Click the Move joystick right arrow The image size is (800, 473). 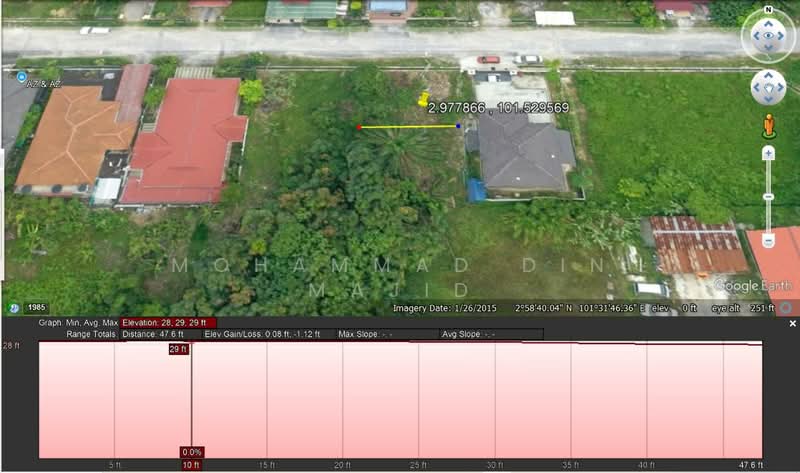782,88
